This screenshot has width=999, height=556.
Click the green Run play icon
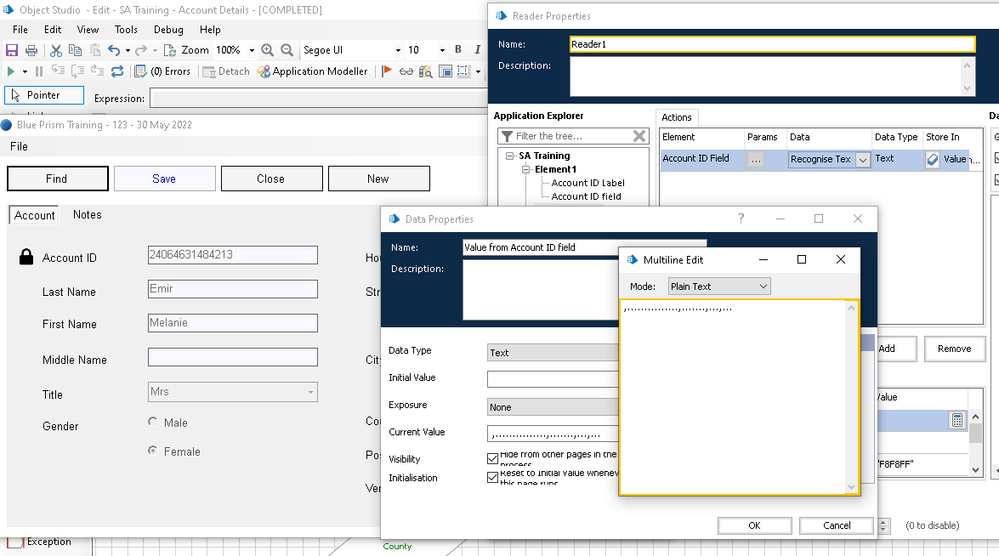(x=11, y=71)
